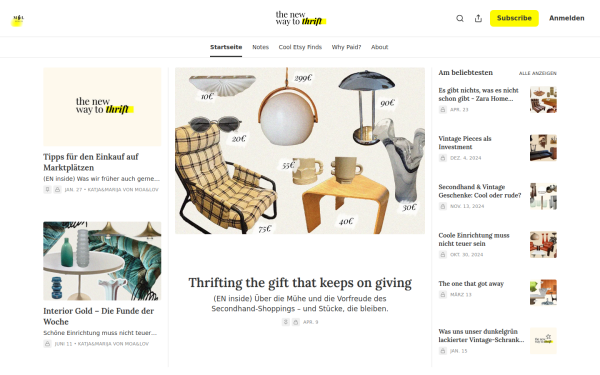Open the Interior Gold post image
The image size is (600, 375).
point(102,261)
